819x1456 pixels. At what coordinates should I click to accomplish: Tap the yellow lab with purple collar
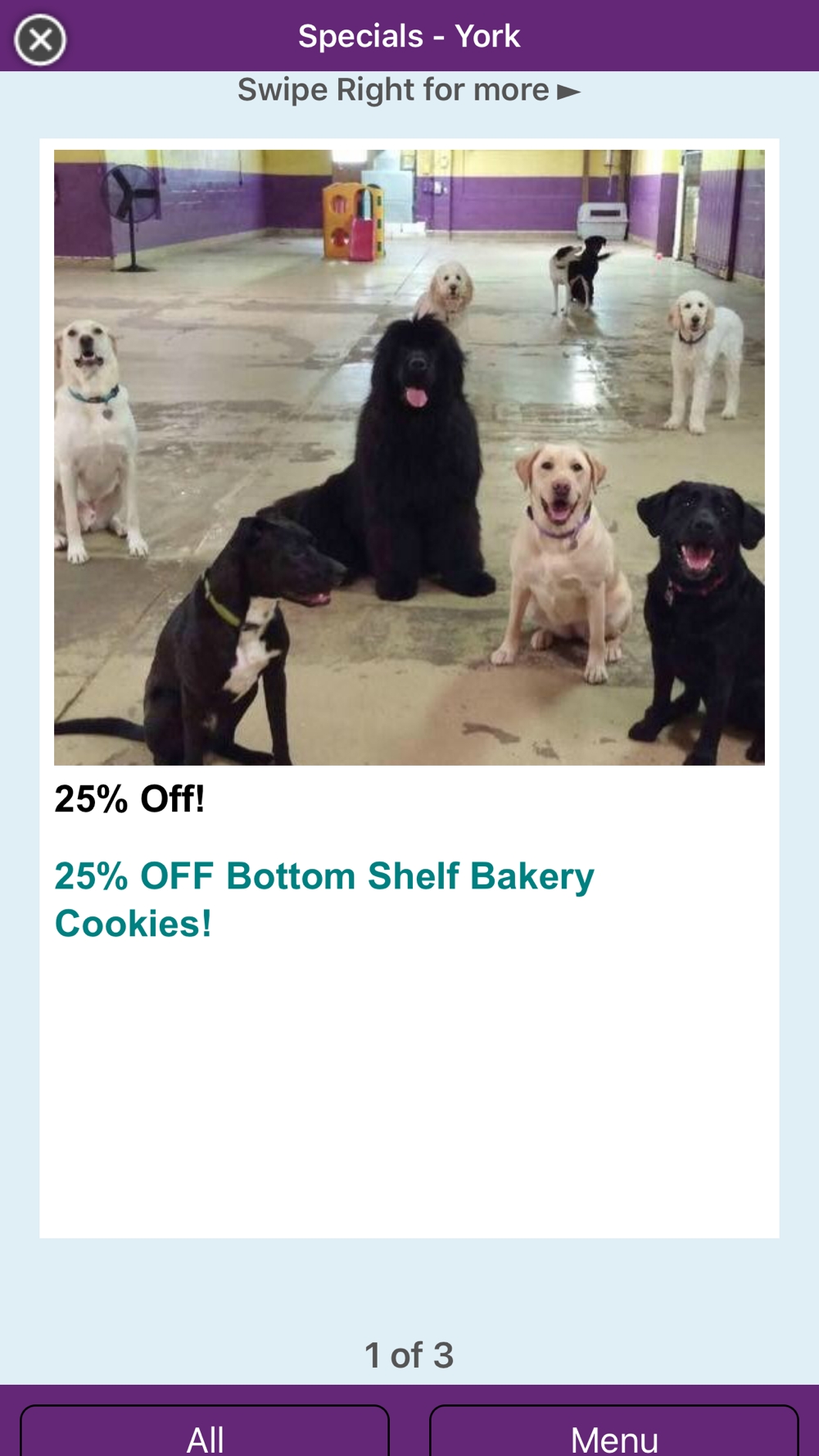click(561, 557)
